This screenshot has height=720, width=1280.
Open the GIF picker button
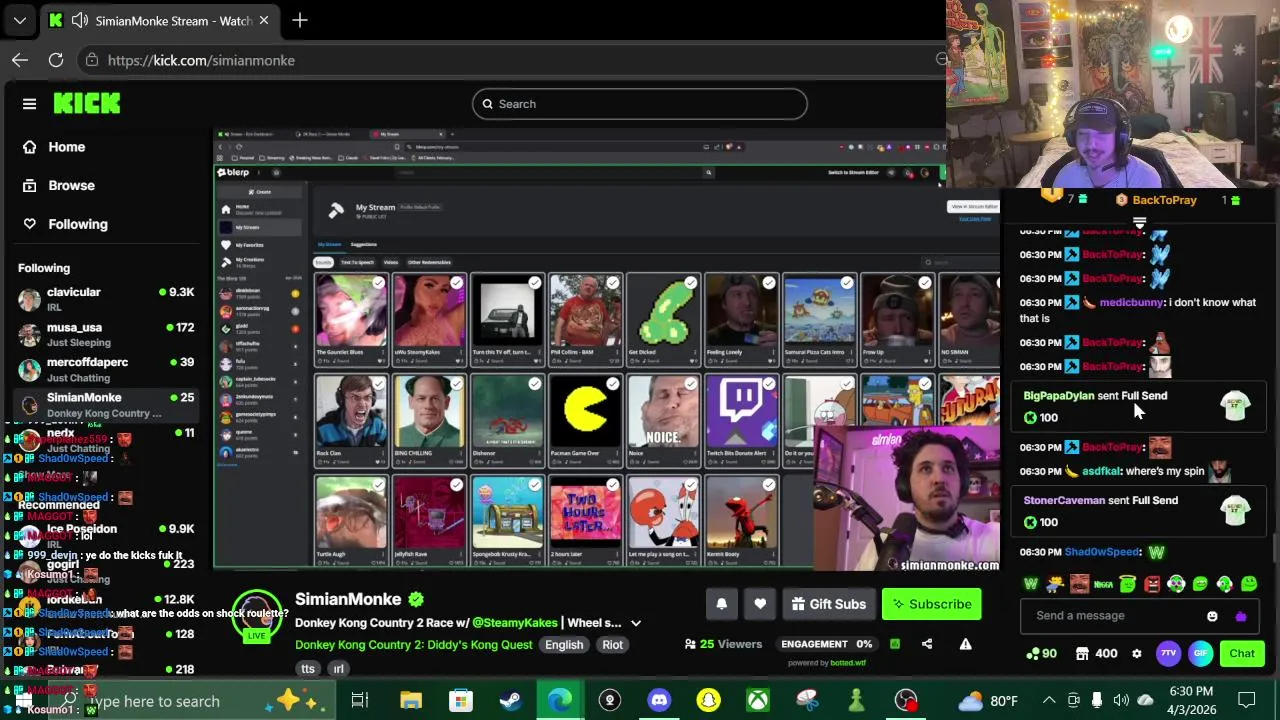point(1200,654)
